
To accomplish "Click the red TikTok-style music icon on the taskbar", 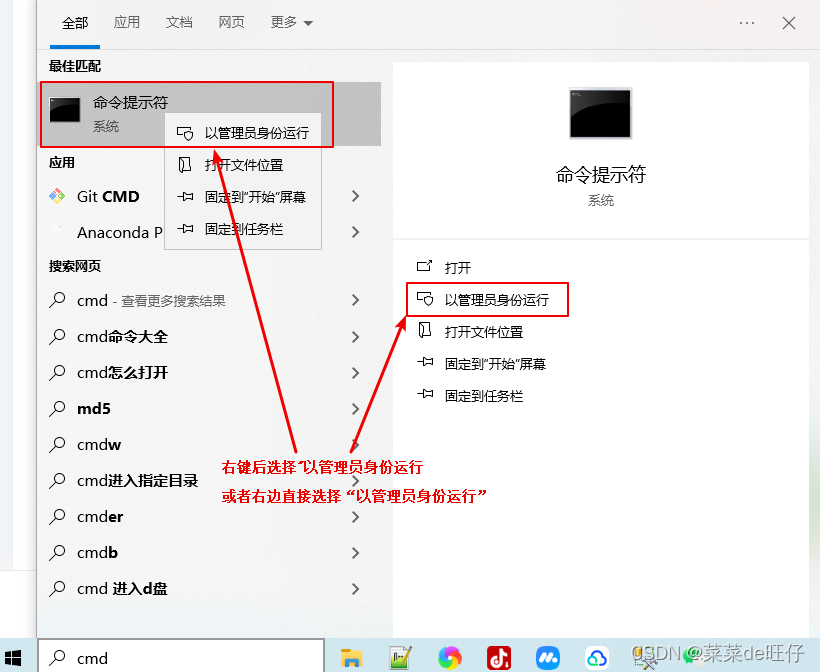I will (x=499, y=658).
